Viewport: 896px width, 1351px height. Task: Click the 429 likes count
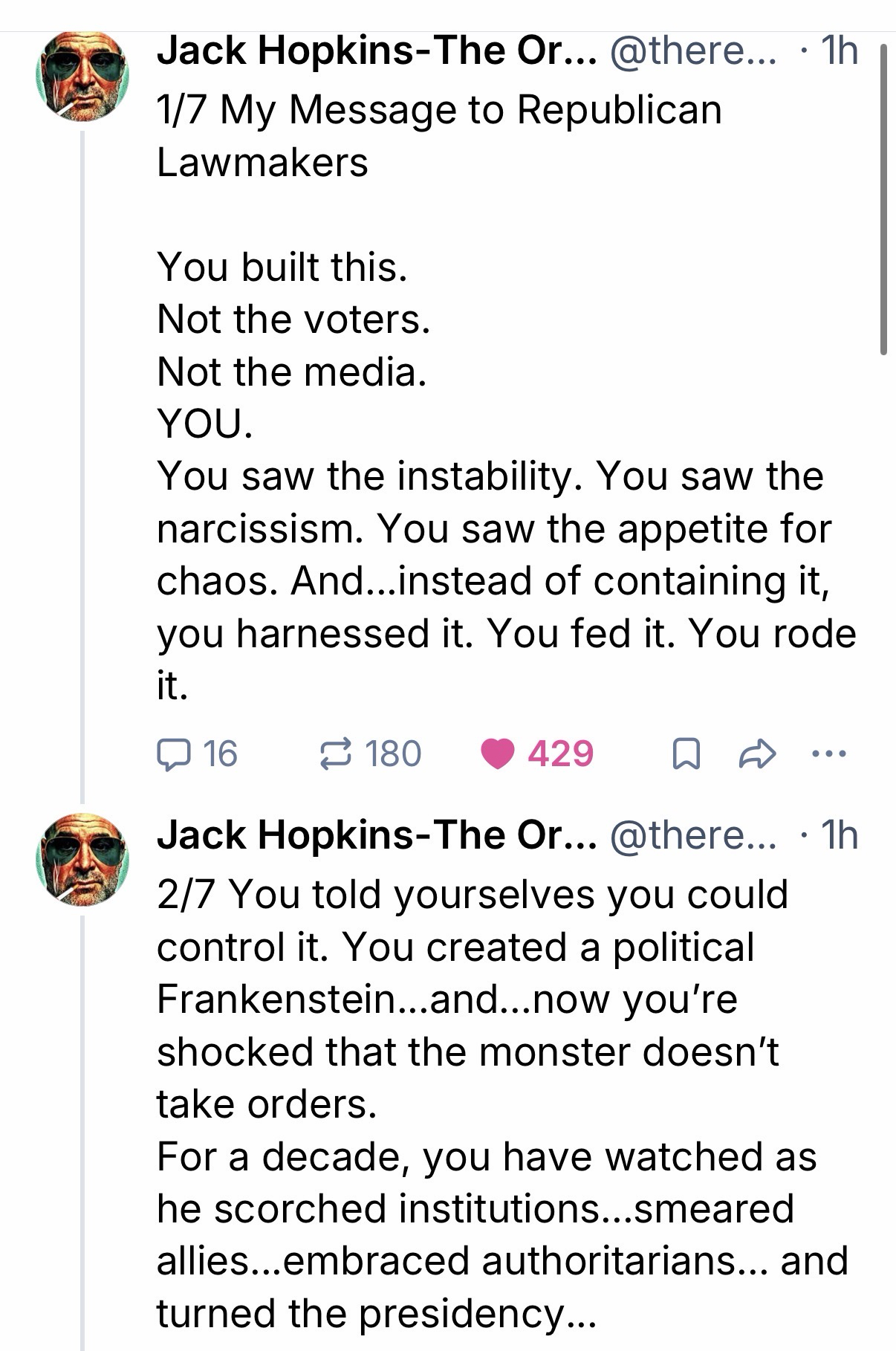[x=561, y=754]
